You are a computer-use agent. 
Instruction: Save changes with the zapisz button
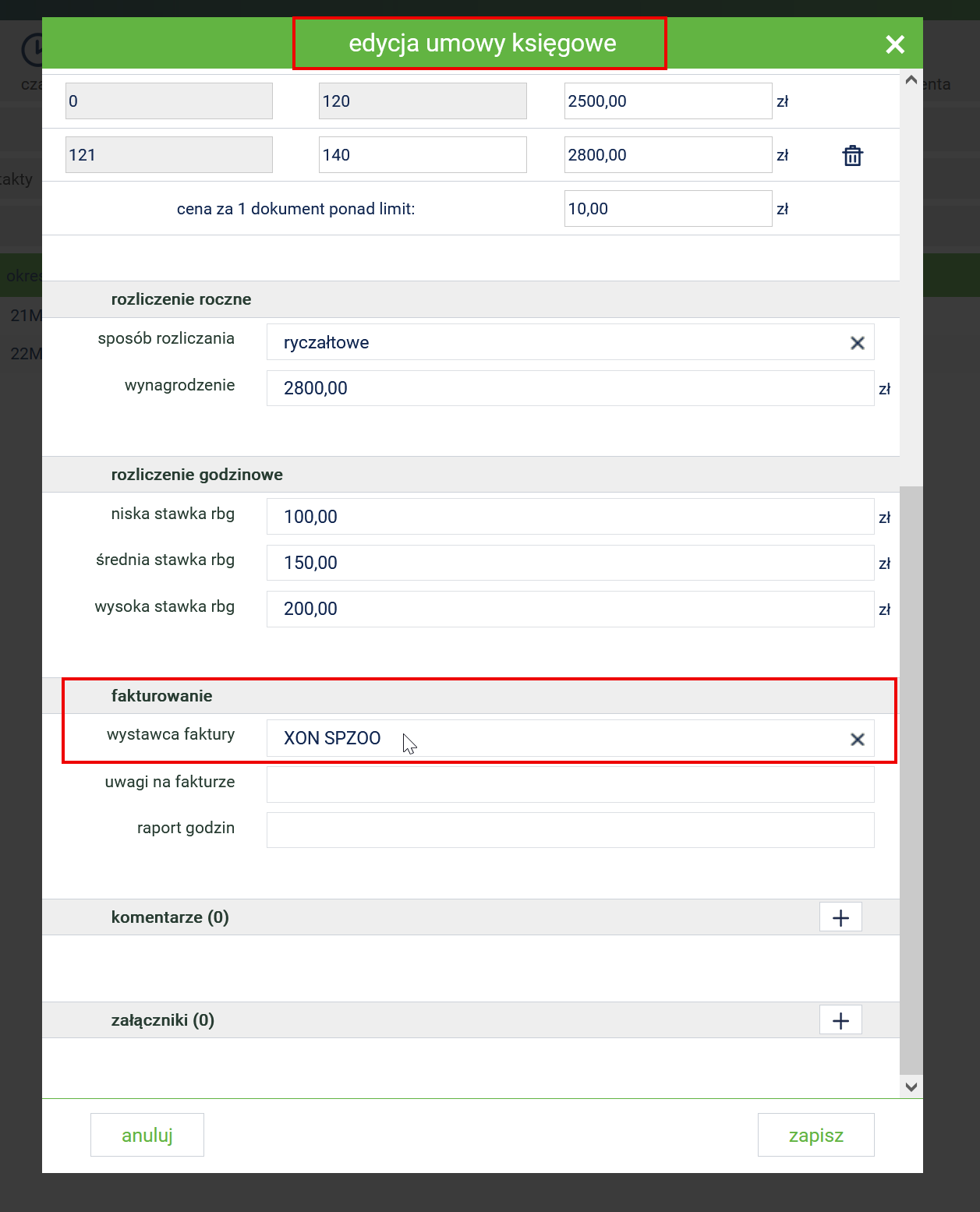815,1135
